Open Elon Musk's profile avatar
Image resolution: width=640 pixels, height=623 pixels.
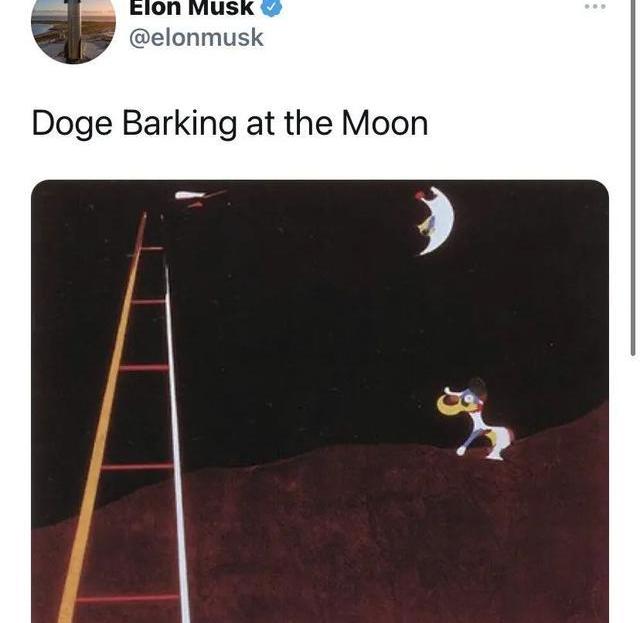click(x=73, y=31)
